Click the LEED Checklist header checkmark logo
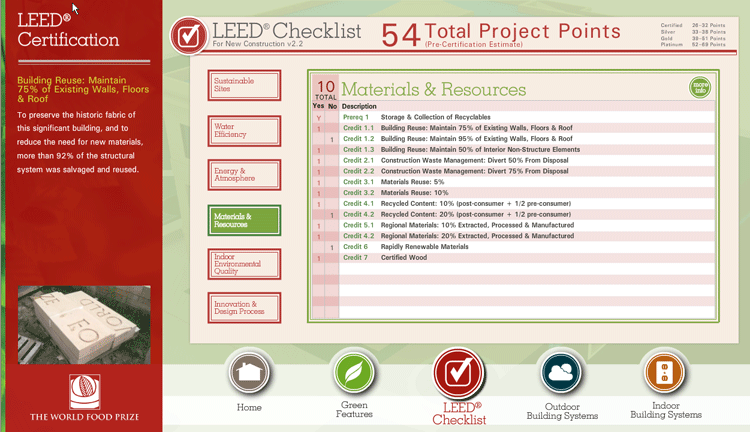Image resolution: width=750 pixels, height=432 pixels. coord(189,36)
